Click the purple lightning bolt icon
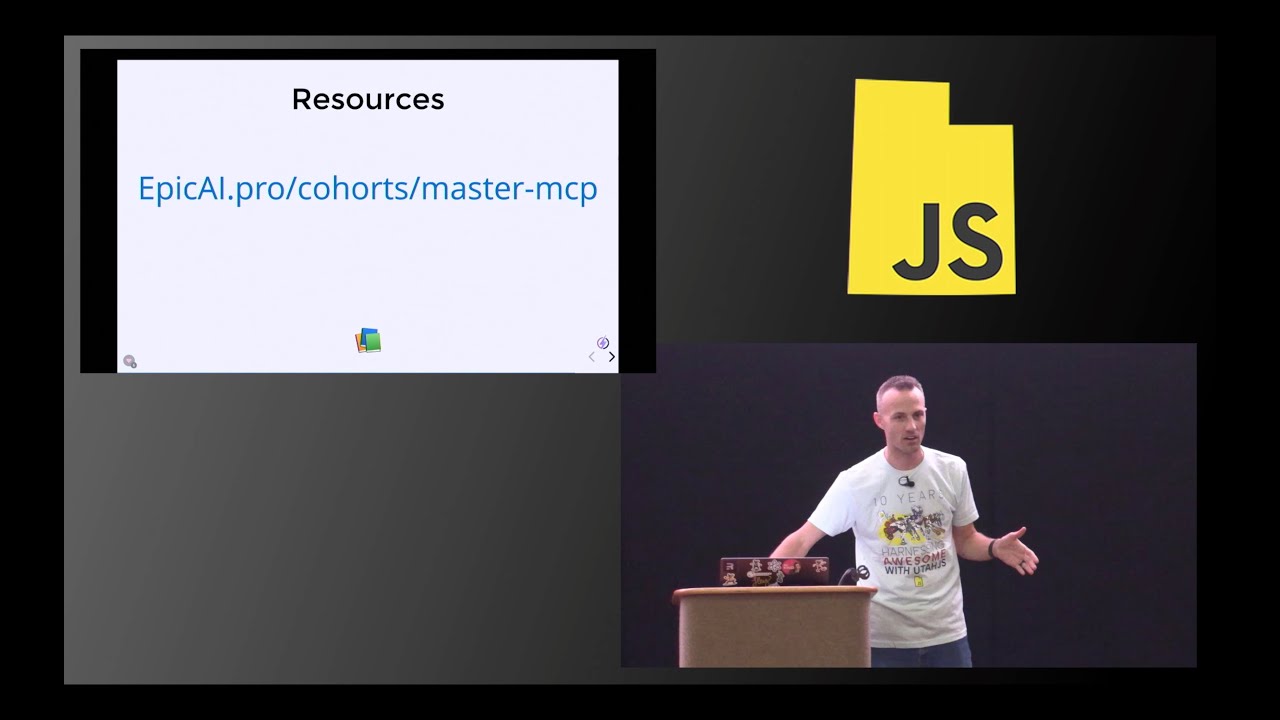The width and height of the screenshot is (1280, 720). point(603,343)
